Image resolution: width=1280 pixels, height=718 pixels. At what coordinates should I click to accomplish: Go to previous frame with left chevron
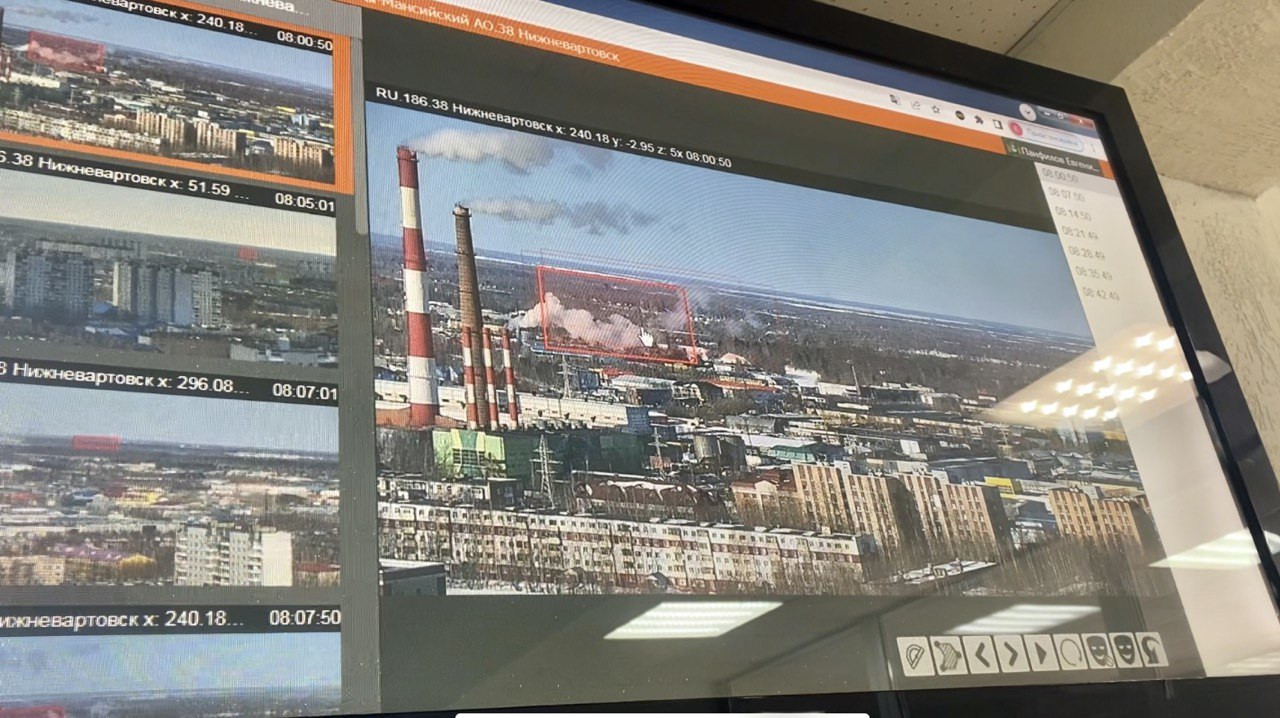tap(979, 653)
